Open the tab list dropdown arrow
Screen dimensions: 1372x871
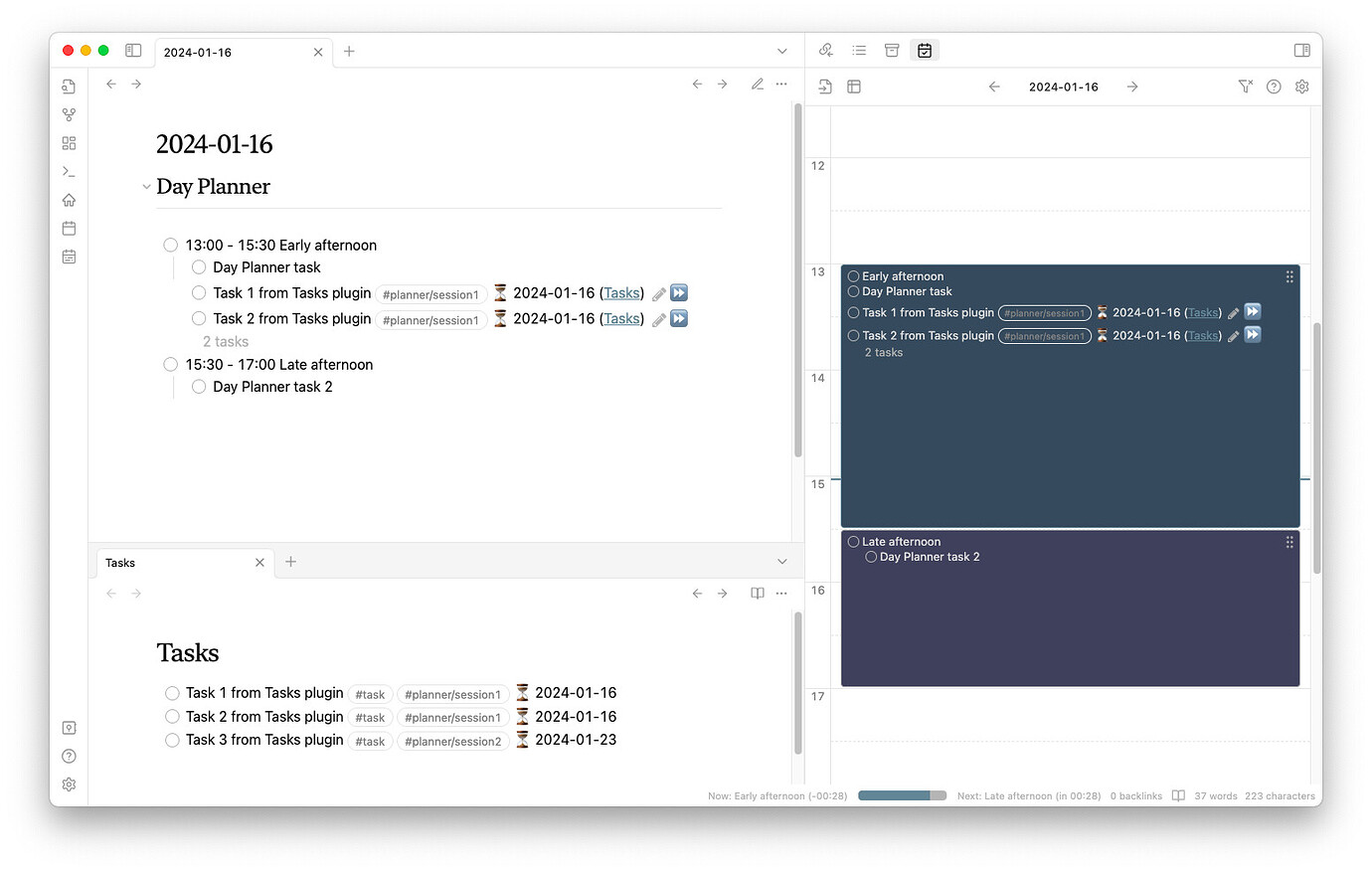click(x=781, y=51)
